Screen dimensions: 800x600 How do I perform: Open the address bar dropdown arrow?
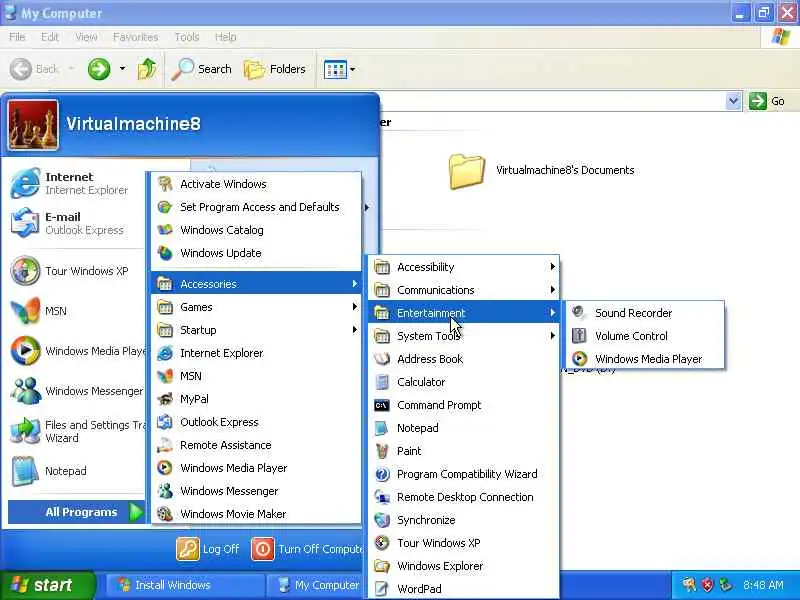point(733,101)
